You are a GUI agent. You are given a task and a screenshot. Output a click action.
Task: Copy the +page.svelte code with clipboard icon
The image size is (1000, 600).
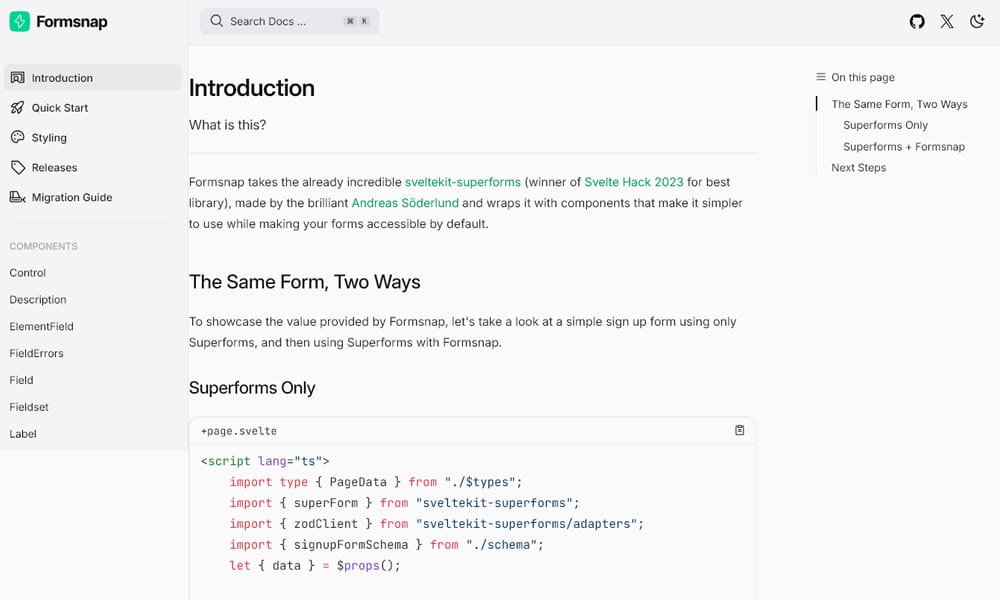[739, 430]
